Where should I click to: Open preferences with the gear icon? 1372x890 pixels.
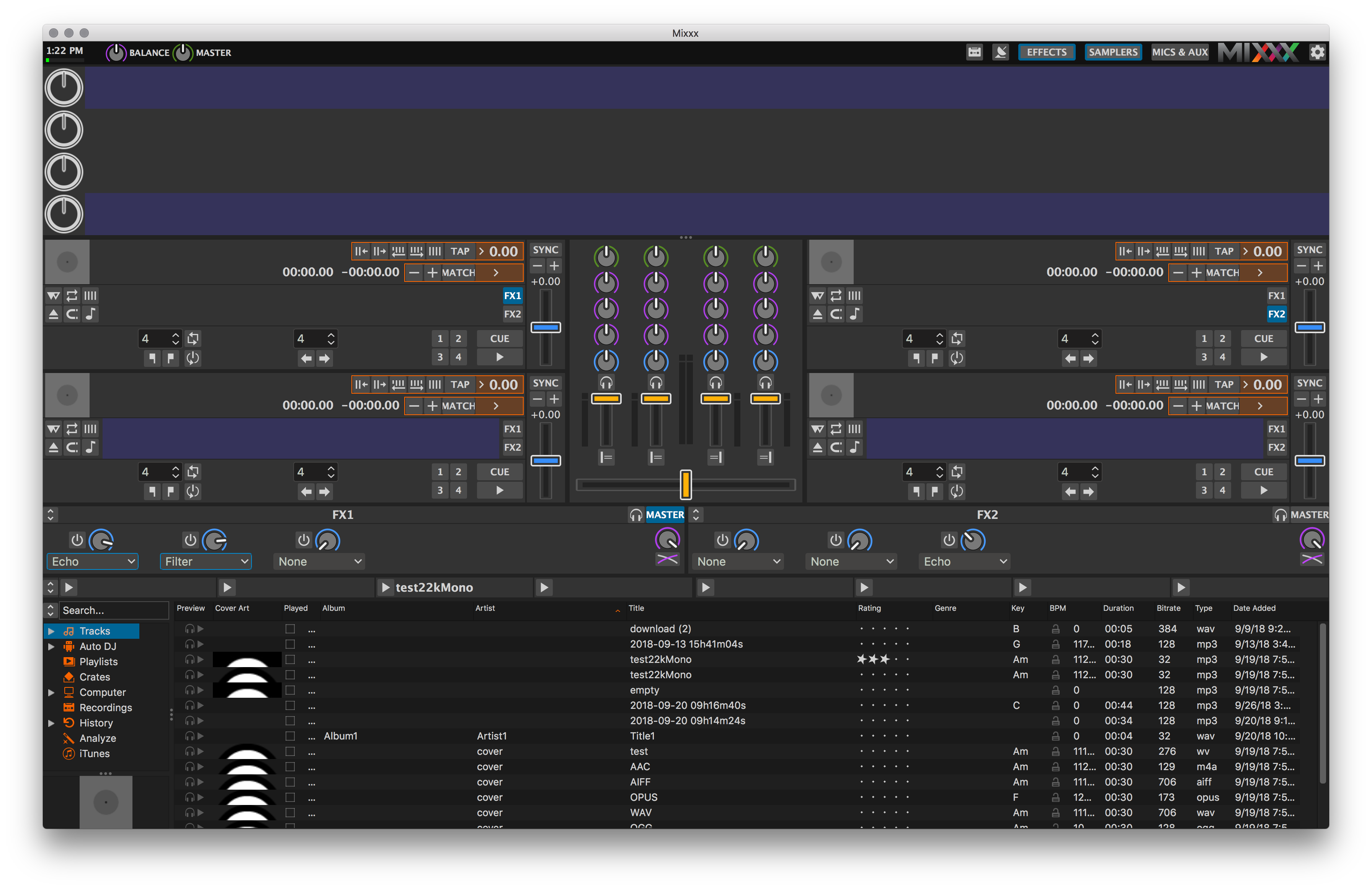coord(1316,52)
